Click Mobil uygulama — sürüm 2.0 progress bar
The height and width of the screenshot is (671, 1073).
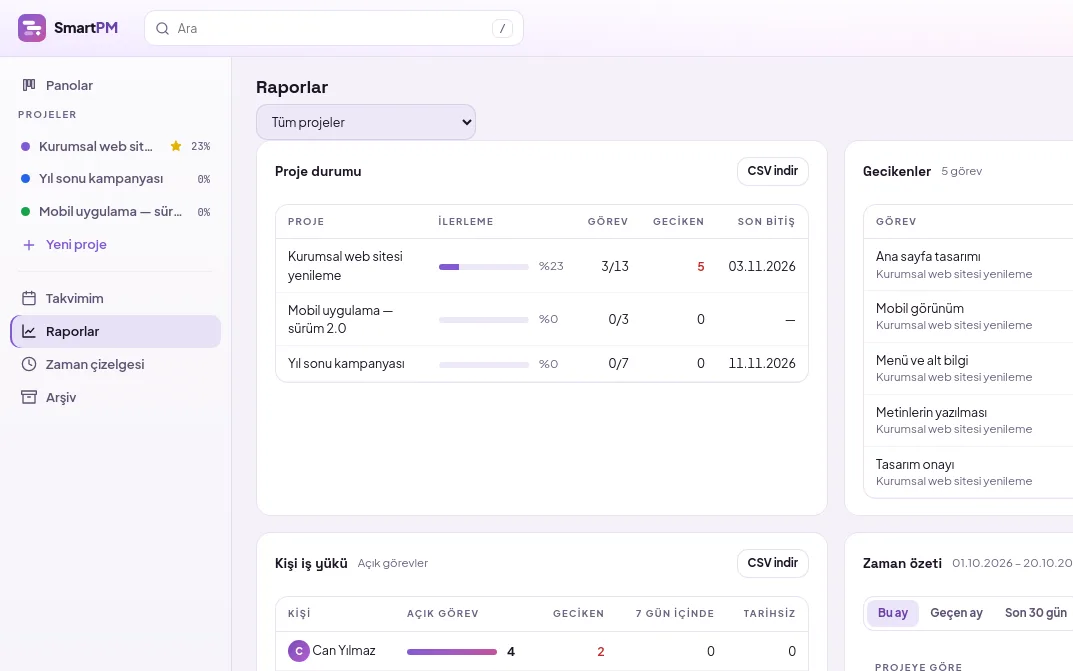tap(483, 319)
